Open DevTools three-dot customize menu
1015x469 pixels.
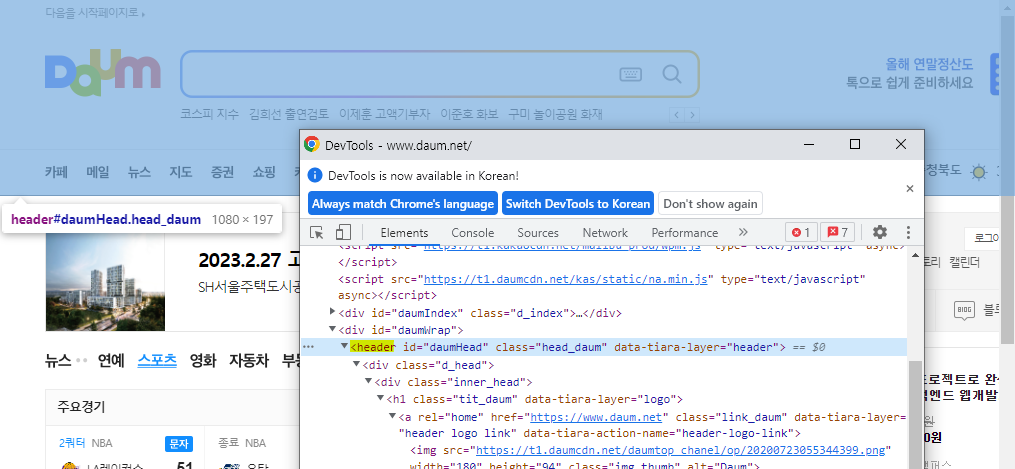tap(908, 232)
